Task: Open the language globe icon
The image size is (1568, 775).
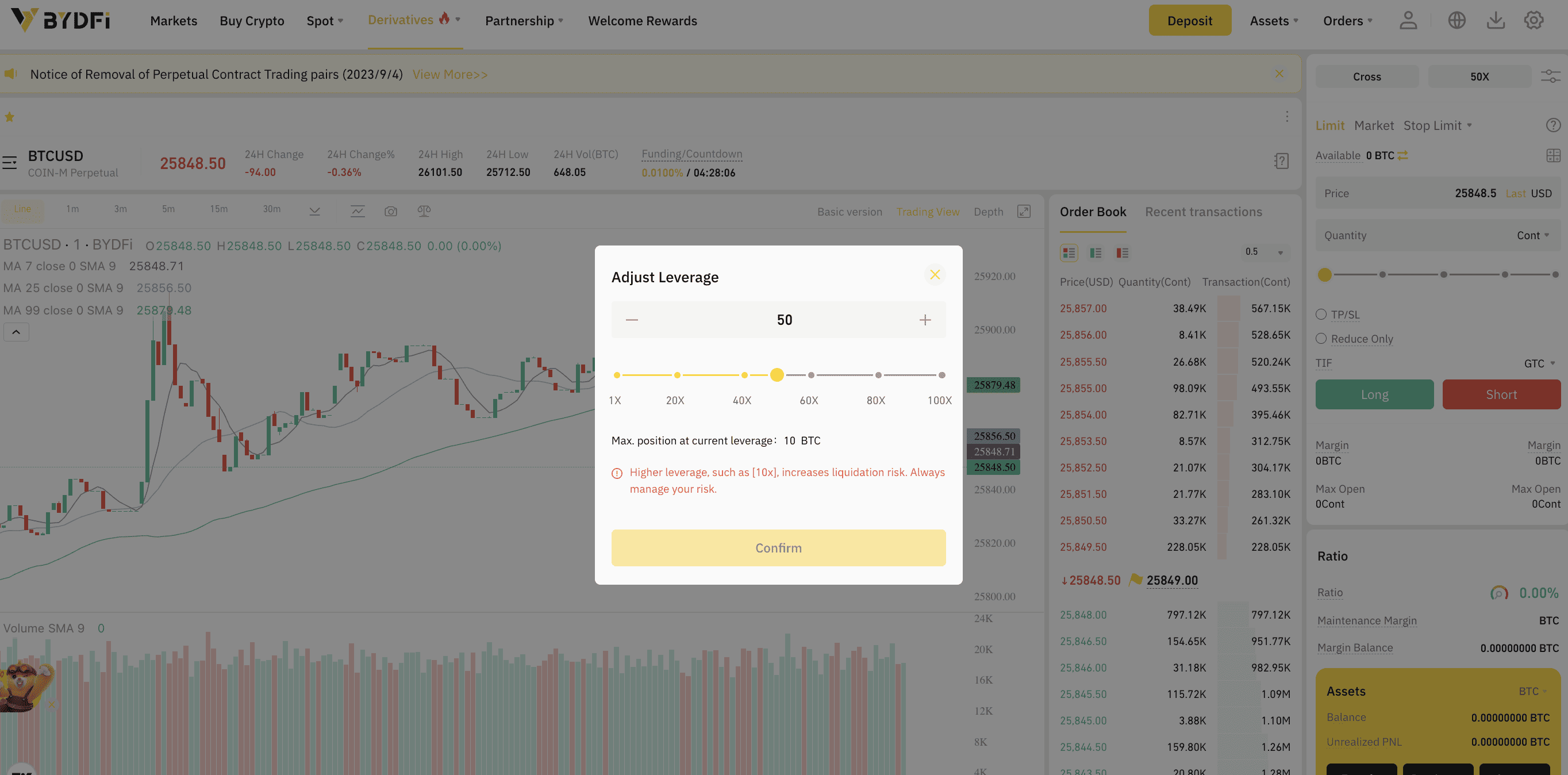Action: tap(1456, 21)
